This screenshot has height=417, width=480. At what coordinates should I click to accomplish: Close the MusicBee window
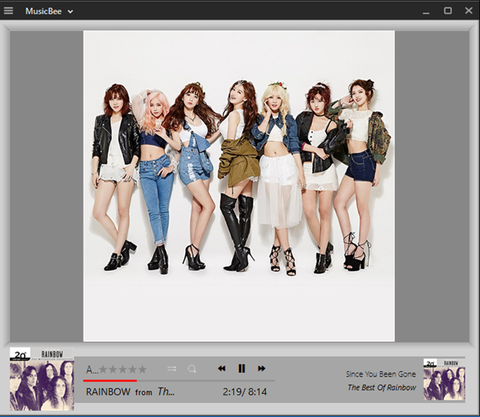click(469, 11)
